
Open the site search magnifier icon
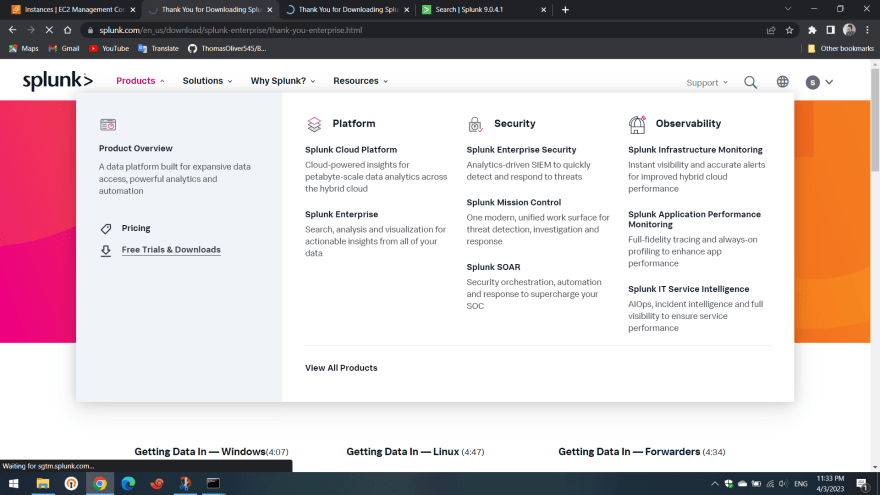coord(750,82)
